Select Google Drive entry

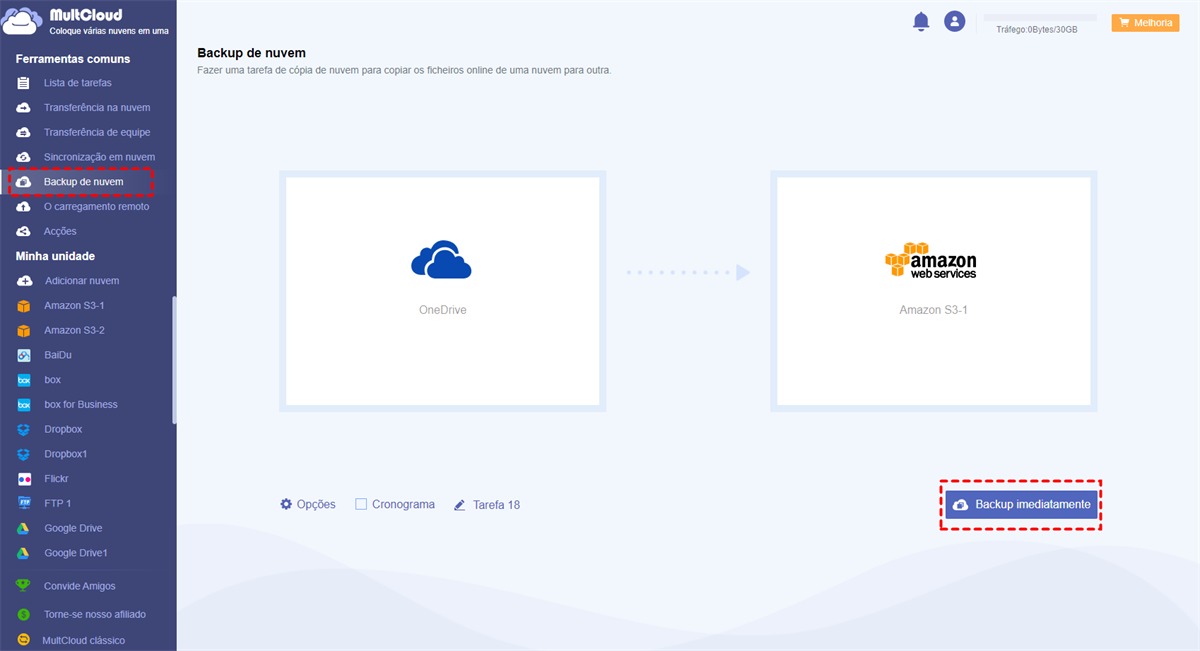coord(73,528)
